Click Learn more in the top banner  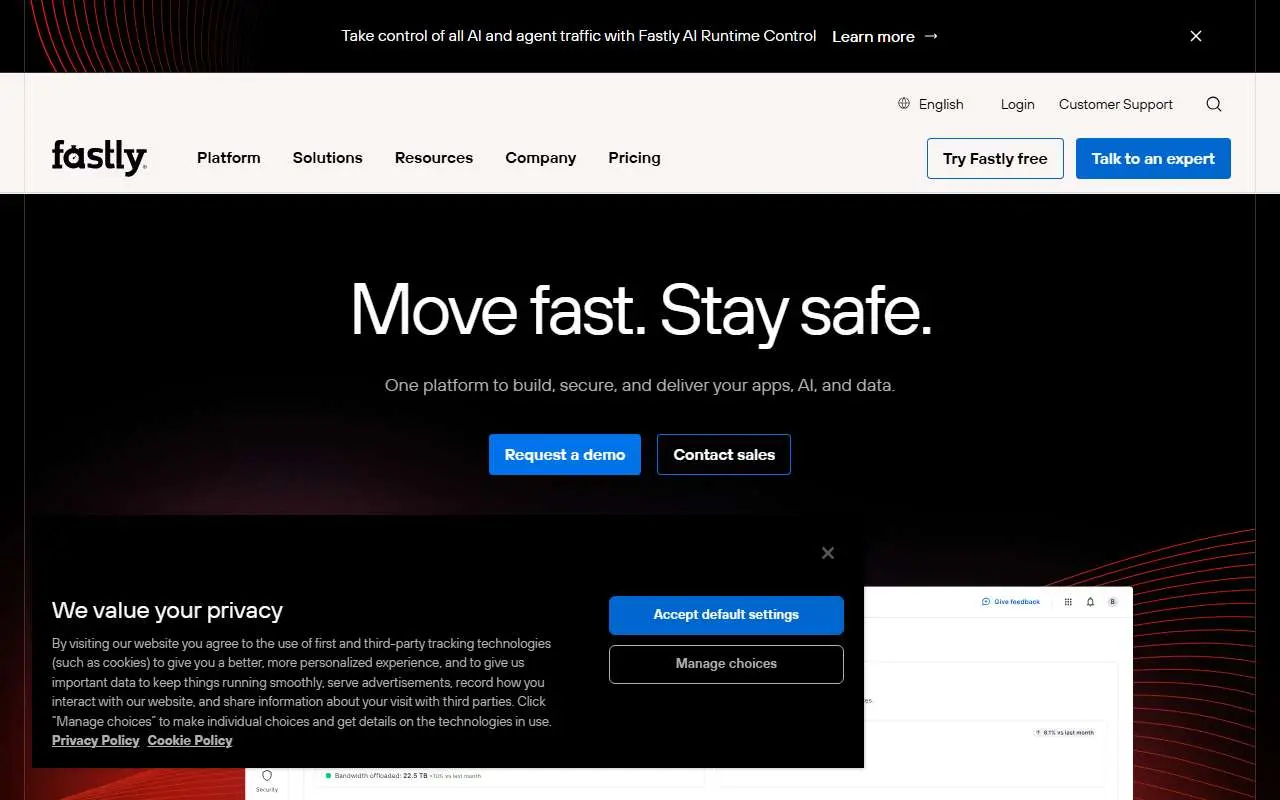pyautogui.click(x=873, y=36)
